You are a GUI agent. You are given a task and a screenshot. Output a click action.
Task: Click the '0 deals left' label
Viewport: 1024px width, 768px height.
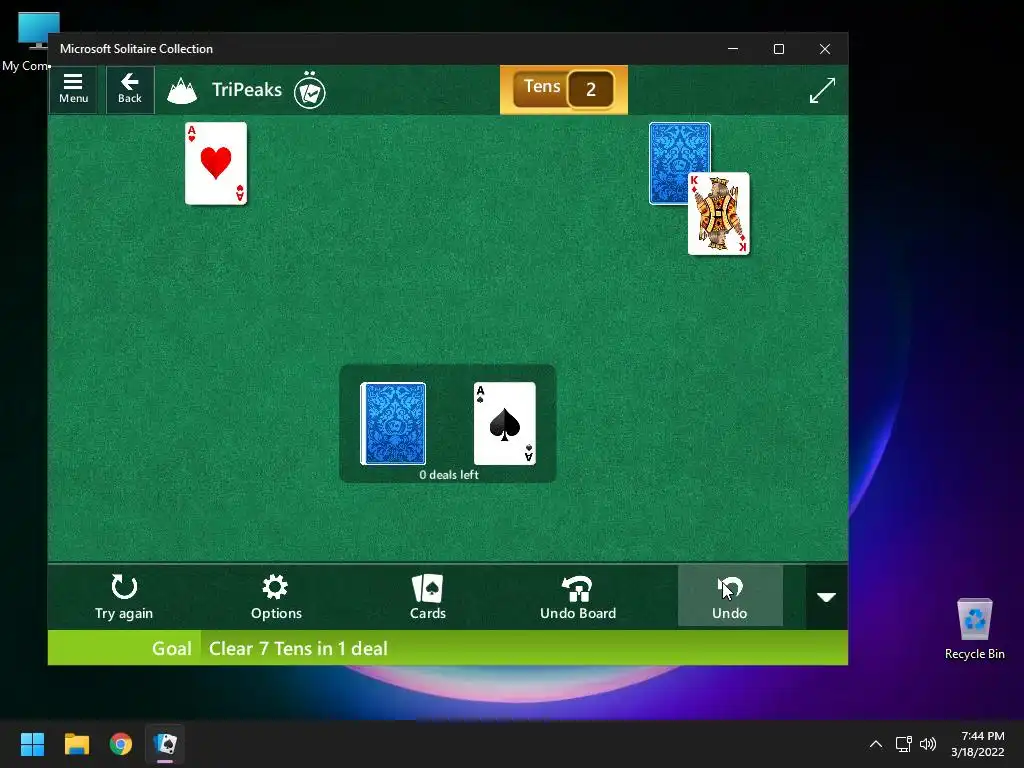pos(449,475)
